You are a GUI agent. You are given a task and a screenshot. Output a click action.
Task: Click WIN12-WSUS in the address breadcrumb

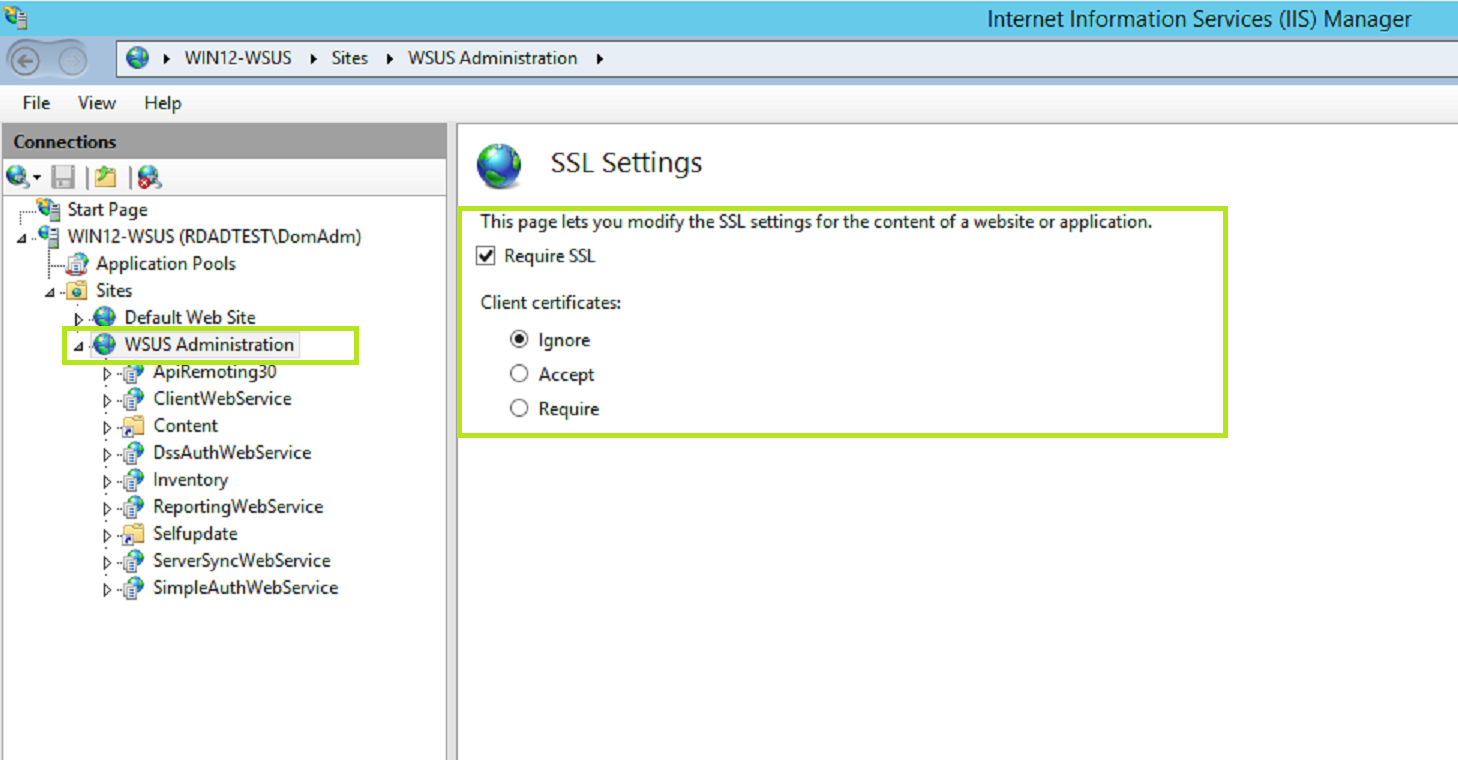(x=238, y=58)
